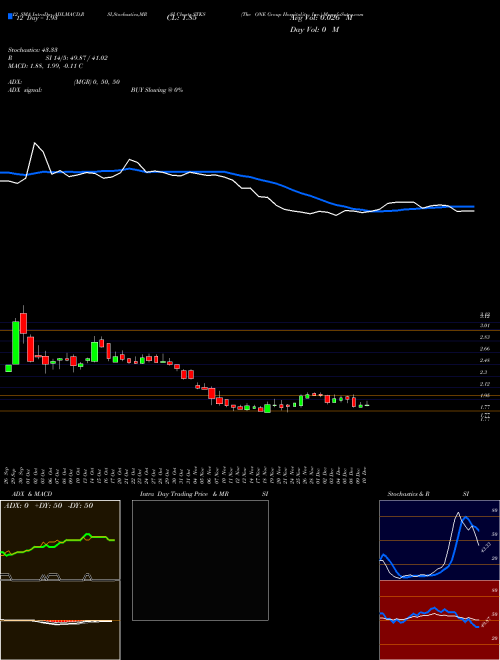Open the ADX green line chart panel
The height and width of the screenshot is (660, 500).
60,540
